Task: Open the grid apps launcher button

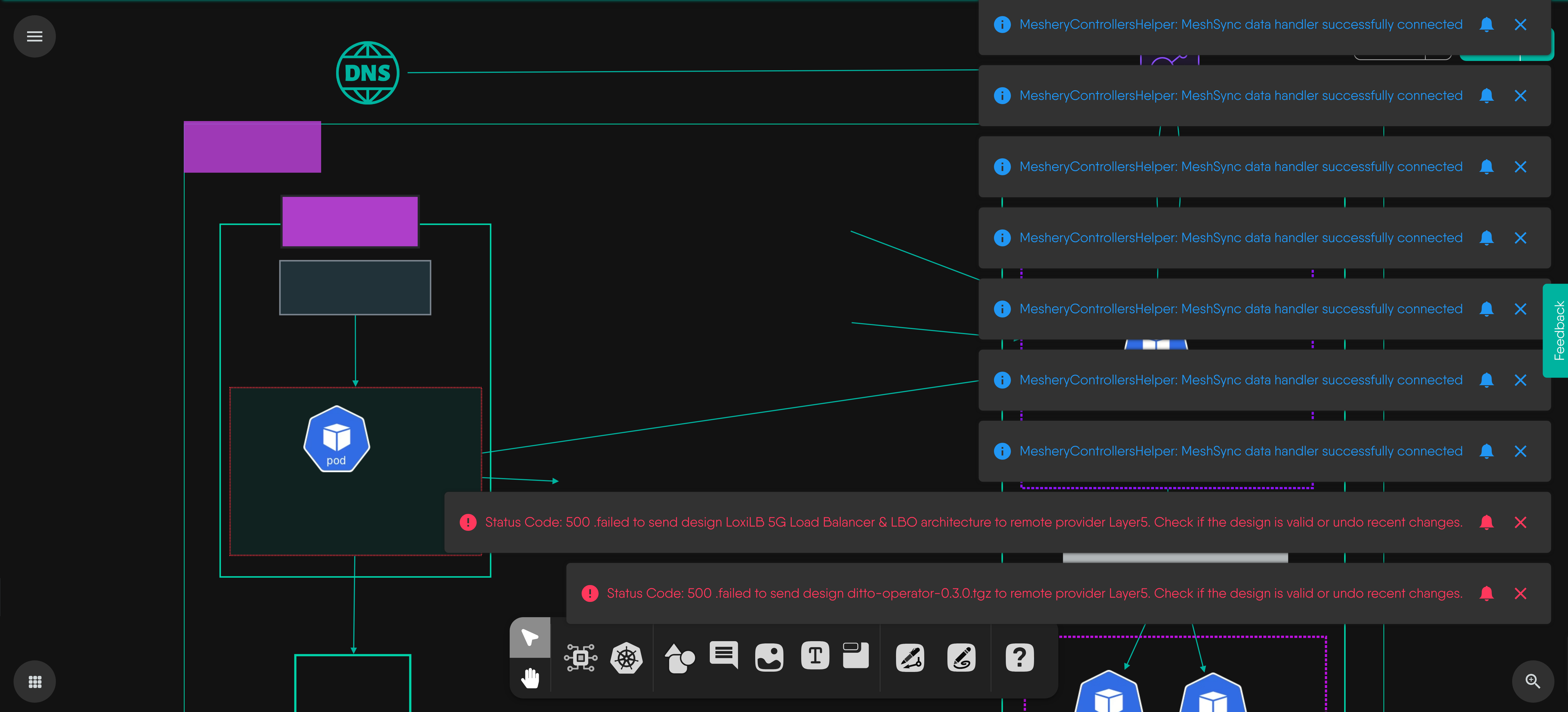Action: [35, 682]
